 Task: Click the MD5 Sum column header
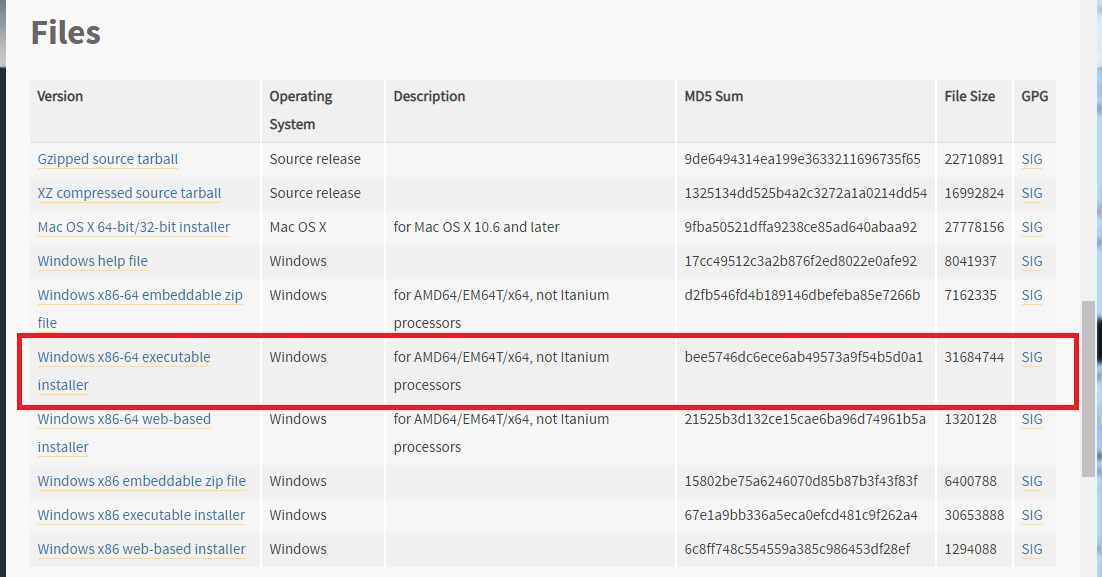pos(713,96)
